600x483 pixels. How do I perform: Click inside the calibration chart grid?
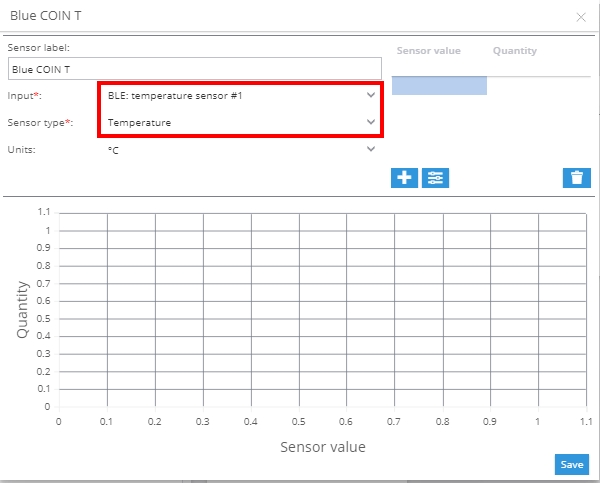tap(320, 310)
